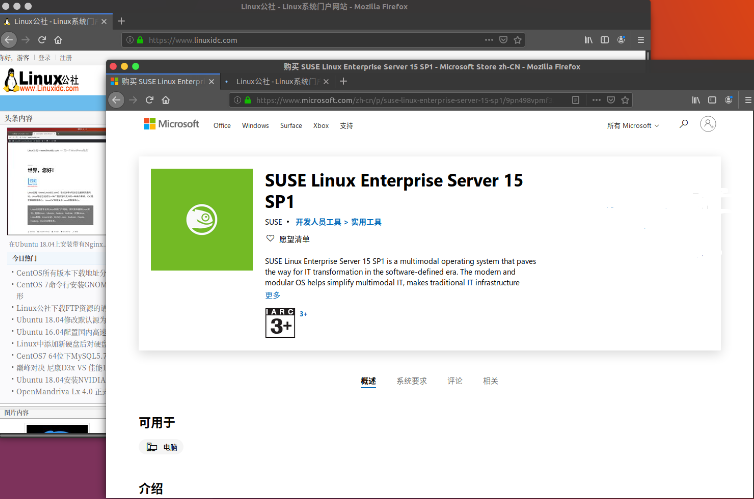Viewport: 754px width, 499px height.
Task: Open the hamburger menu of the background Firefox window
Action: pyautogui.click(x=641, y=40)
